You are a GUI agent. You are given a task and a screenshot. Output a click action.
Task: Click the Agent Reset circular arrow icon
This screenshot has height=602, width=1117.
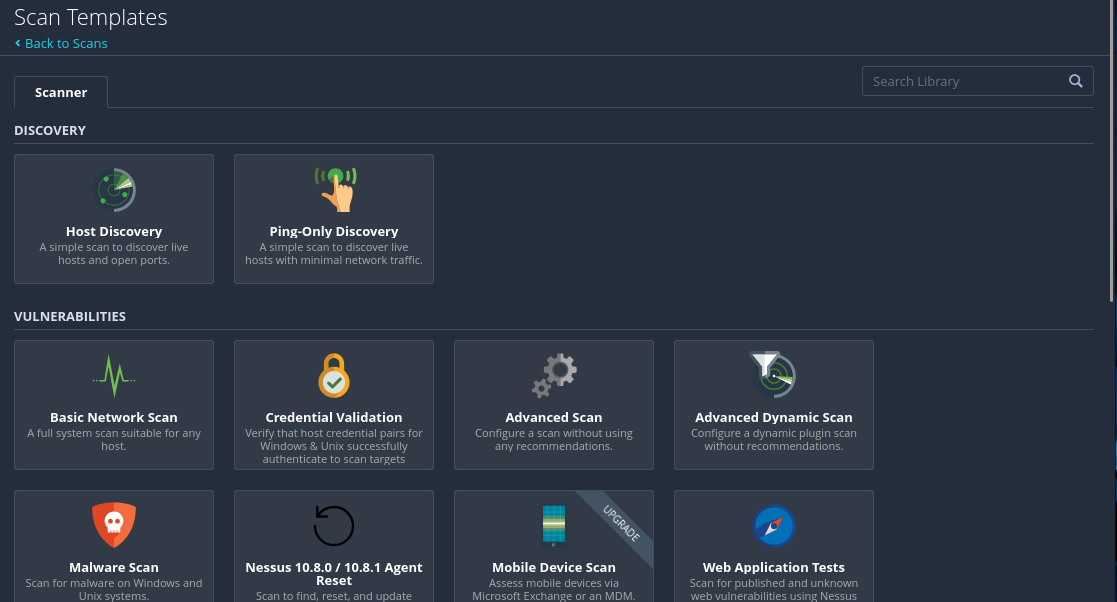[333, 526]
